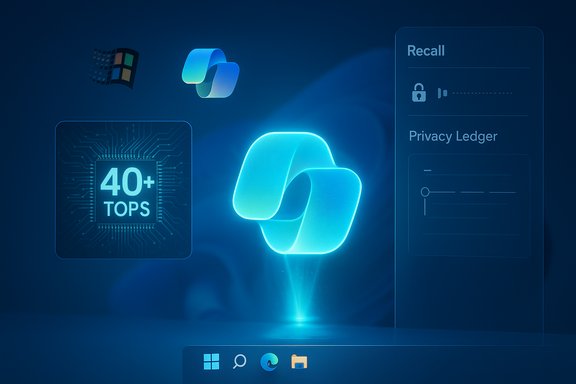Click the TOPS text on the chip
Image resolution: width=576 pixels, height=384 pixels.
click(127, 209)
